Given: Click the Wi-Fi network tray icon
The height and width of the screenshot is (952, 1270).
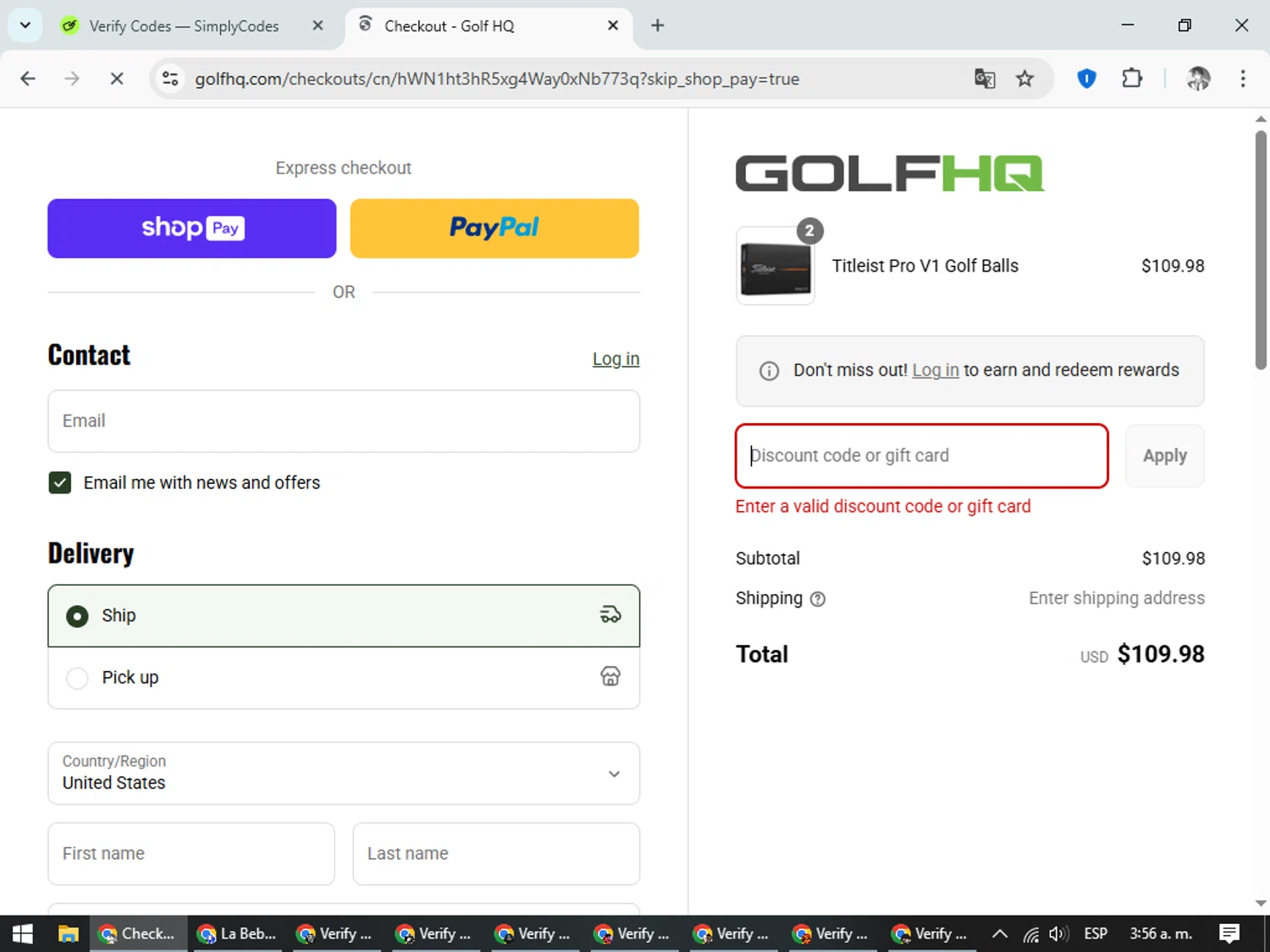Looking at the screenshot, I should click(1030, 933).
